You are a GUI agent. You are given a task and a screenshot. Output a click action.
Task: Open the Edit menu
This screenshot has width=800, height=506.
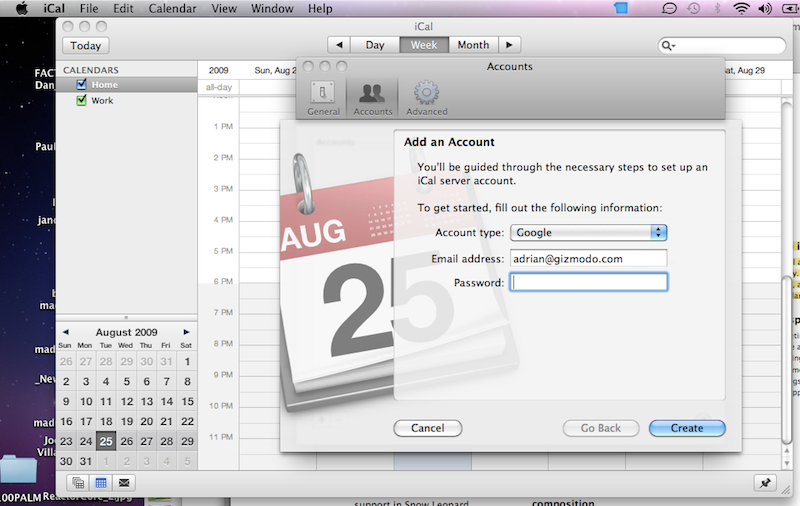(x=123, y=8)
